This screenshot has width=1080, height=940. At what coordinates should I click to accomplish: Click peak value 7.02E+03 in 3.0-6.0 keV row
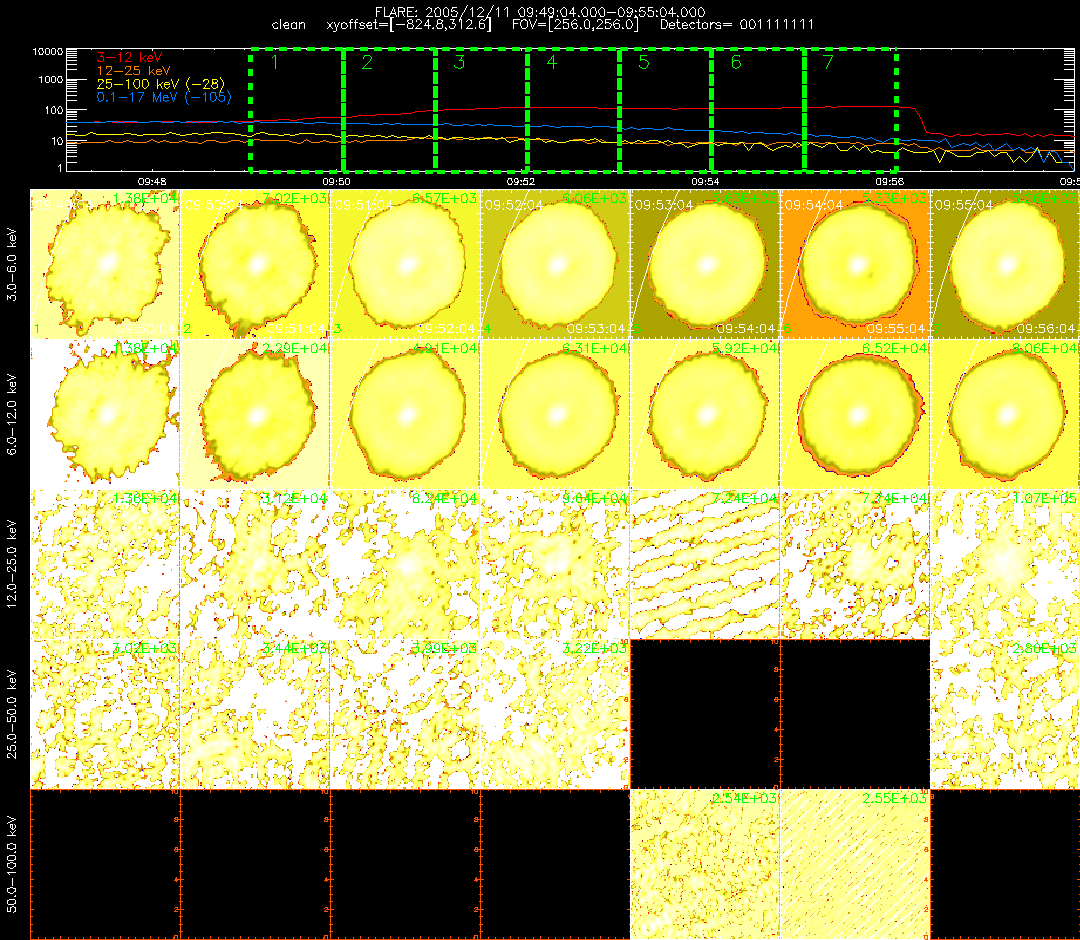coord(295,198)
